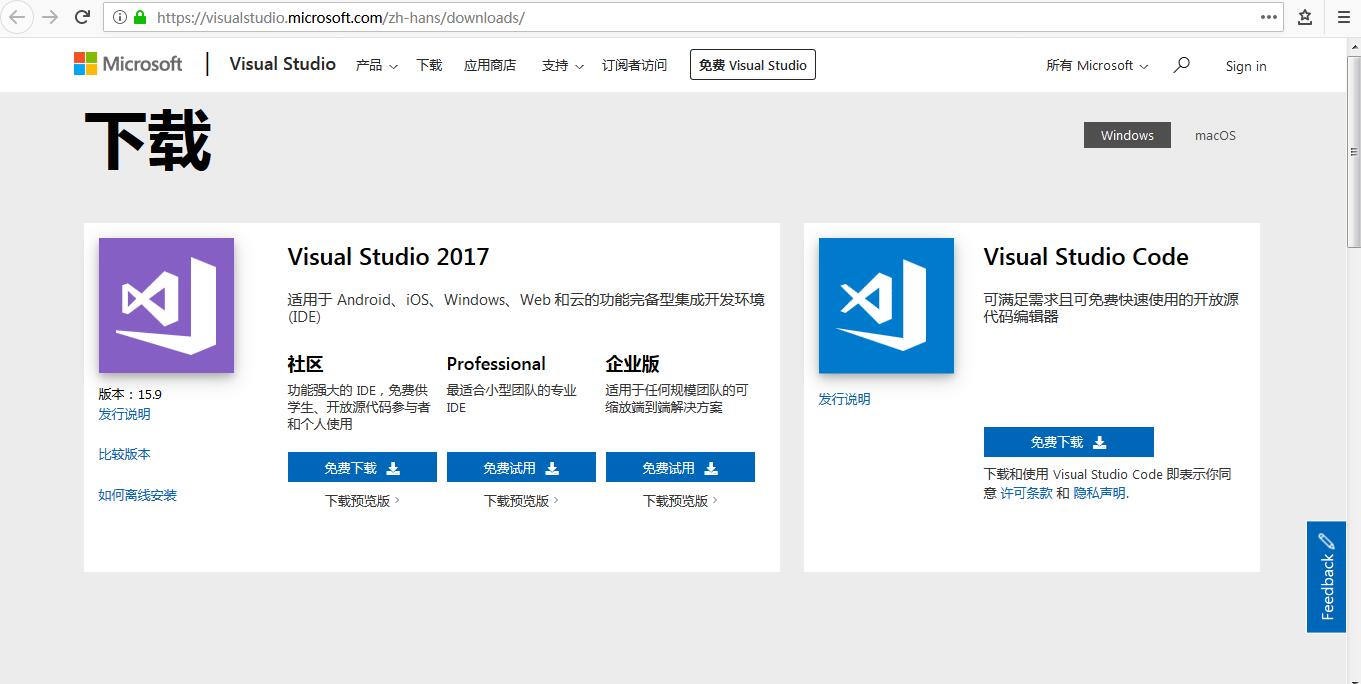Open 下载预览版 under Professional
The image size is (1361, 684).
click(521, 501)
